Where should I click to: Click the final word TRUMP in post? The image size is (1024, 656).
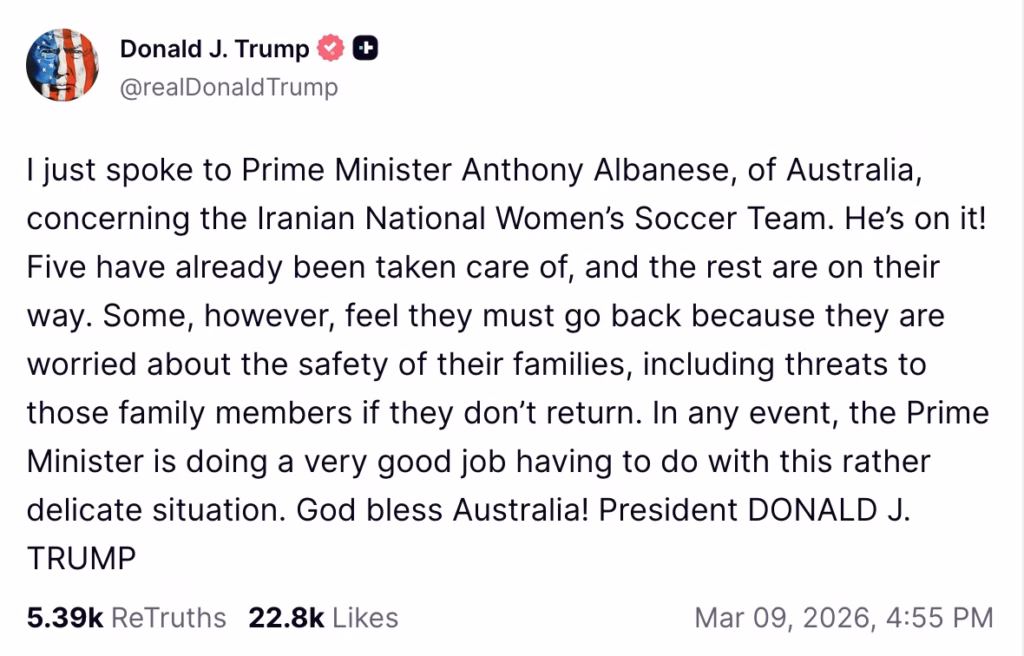(81, 558)
